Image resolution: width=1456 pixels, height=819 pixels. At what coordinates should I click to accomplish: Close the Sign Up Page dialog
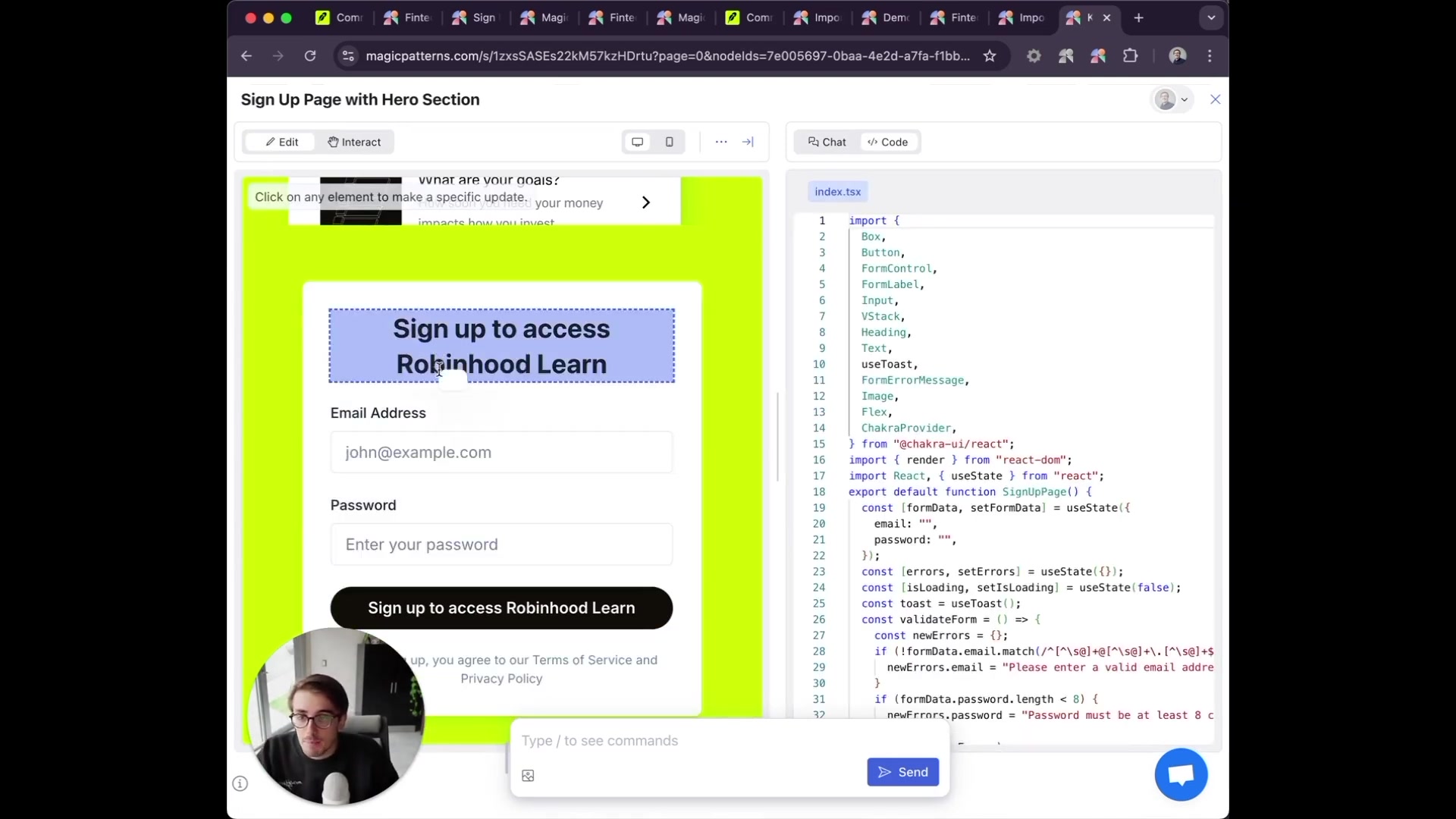[1215, 99]
